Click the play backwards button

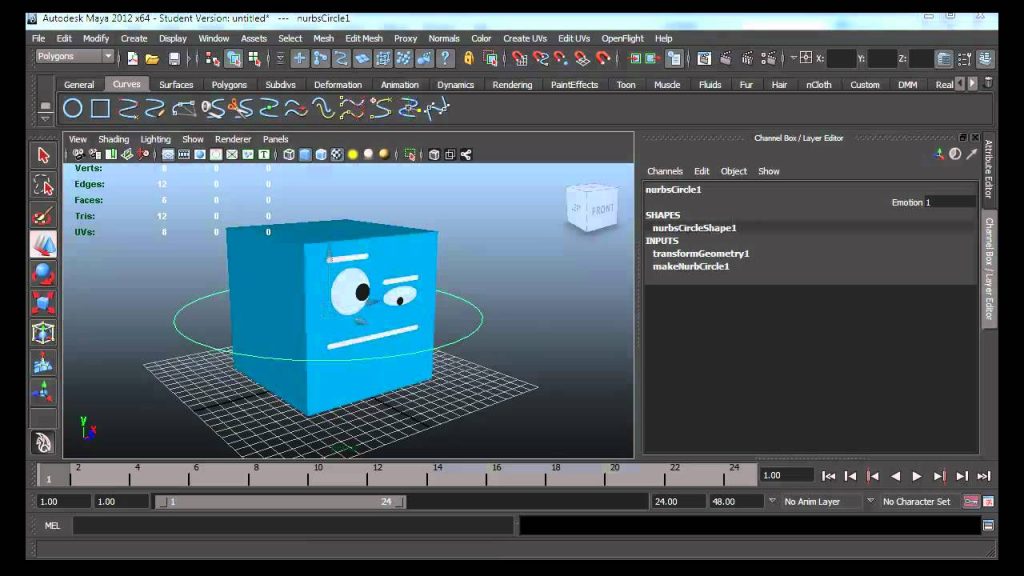pos(895,476)
